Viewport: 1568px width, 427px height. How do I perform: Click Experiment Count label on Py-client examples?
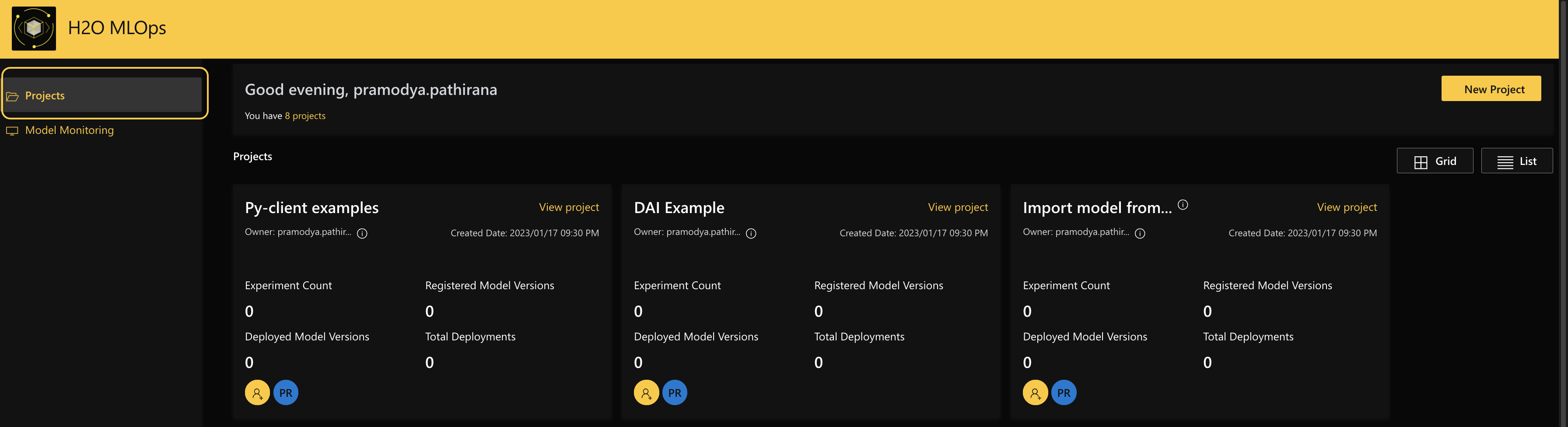point(288,286)
